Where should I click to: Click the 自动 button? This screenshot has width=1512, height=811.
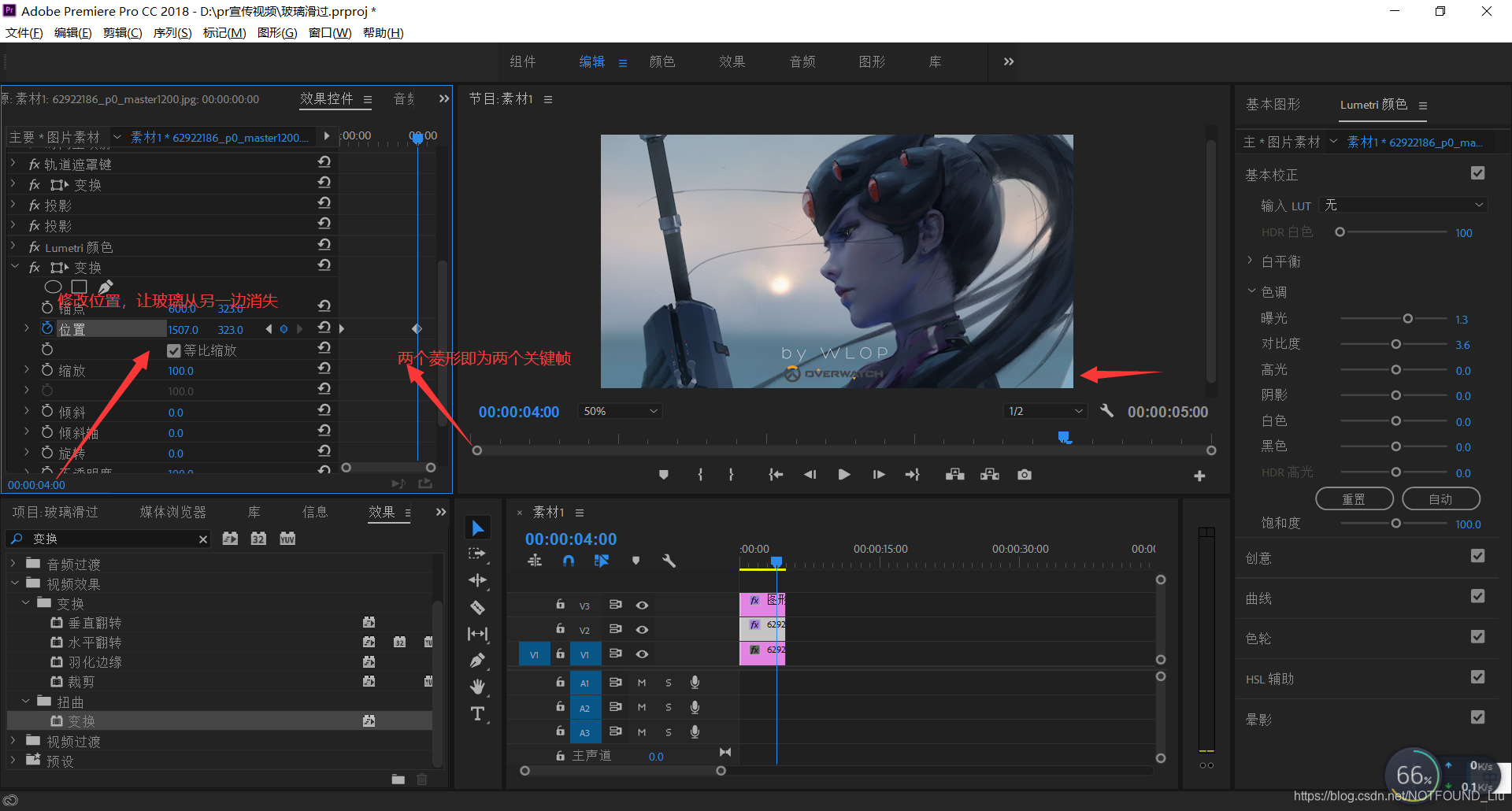click(x=1441, y=499)
